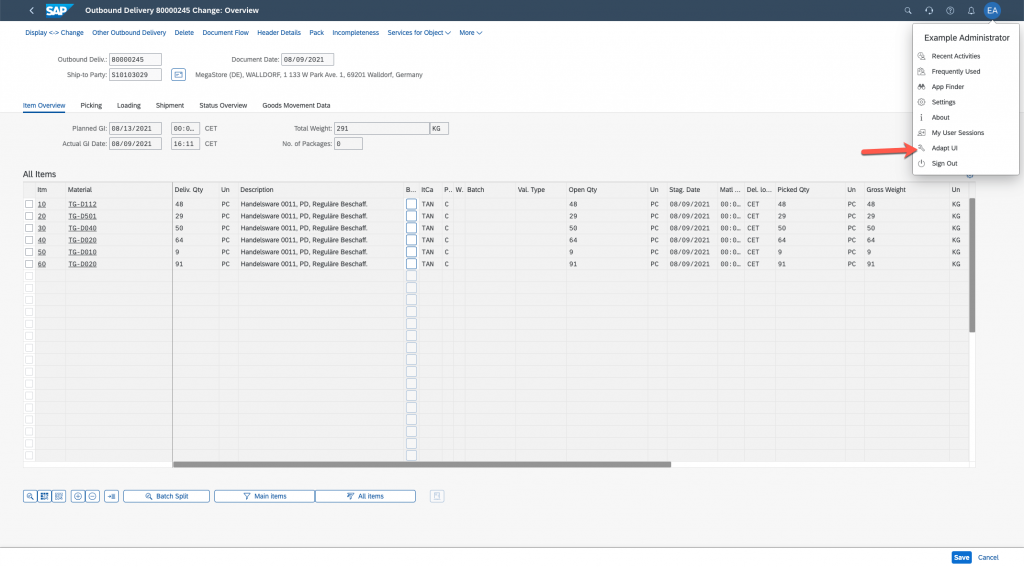Open item number link 30
The width and height of the screenshot is (1024, 567).
42,228
